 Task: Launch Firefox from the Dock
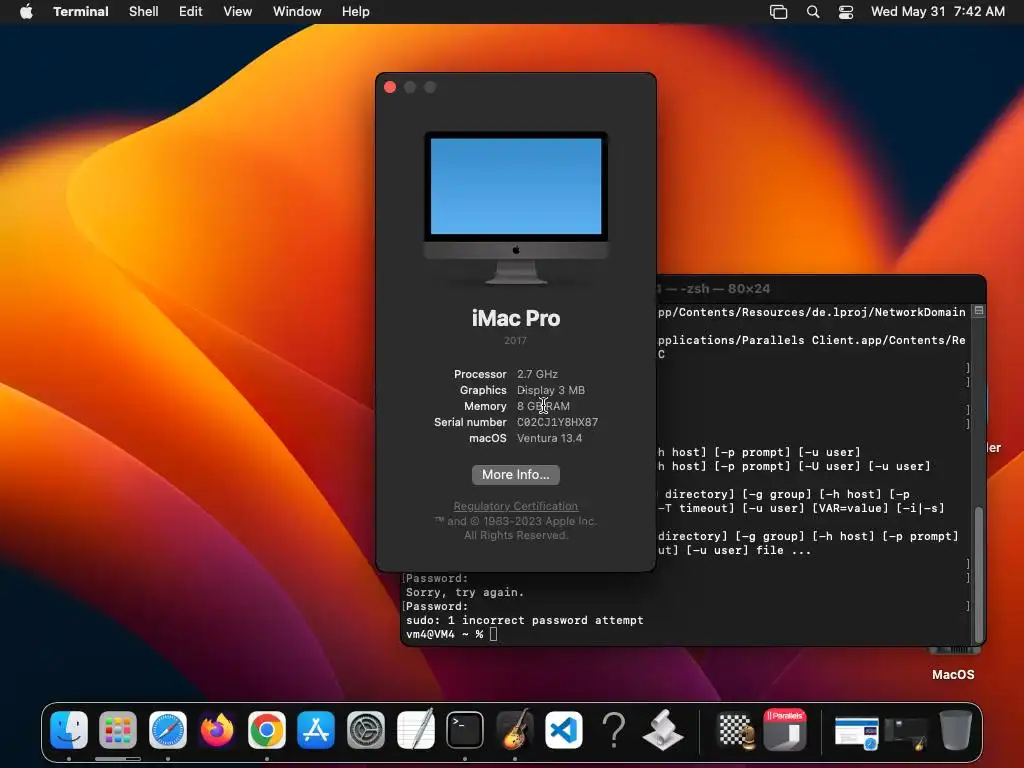click(217, 729)
